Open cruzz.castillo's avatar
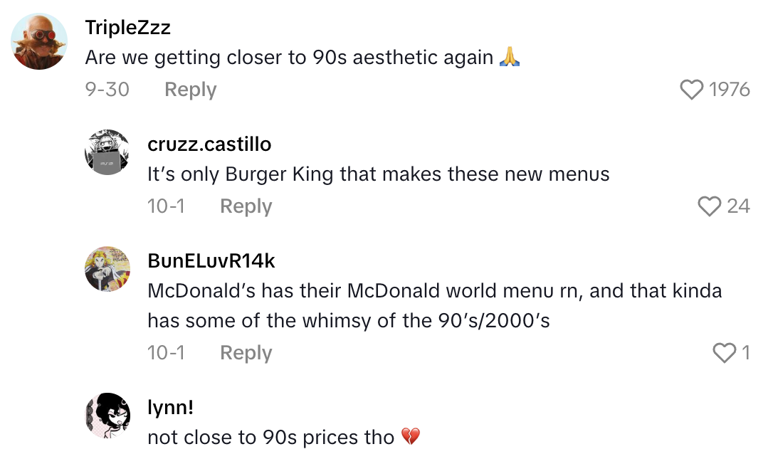Viewport: 768px width, 454px height. (x=107, y=152)
